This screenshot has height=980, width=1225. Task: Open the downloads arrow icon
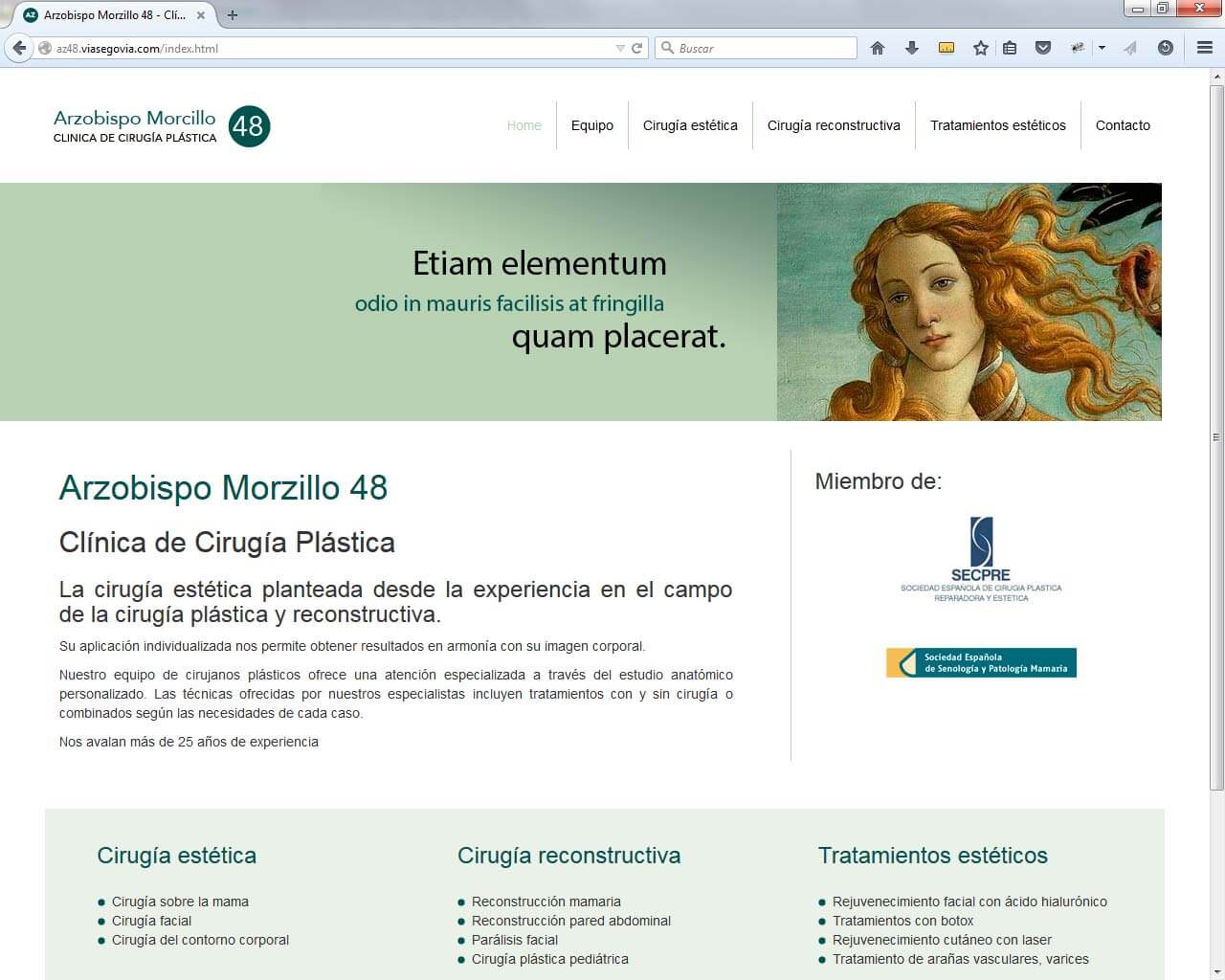pos(912,48)
